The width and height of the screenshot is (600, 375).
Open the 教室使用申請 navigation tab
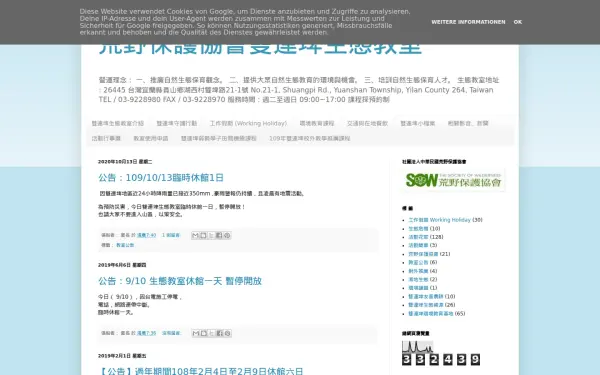point(151,138)
